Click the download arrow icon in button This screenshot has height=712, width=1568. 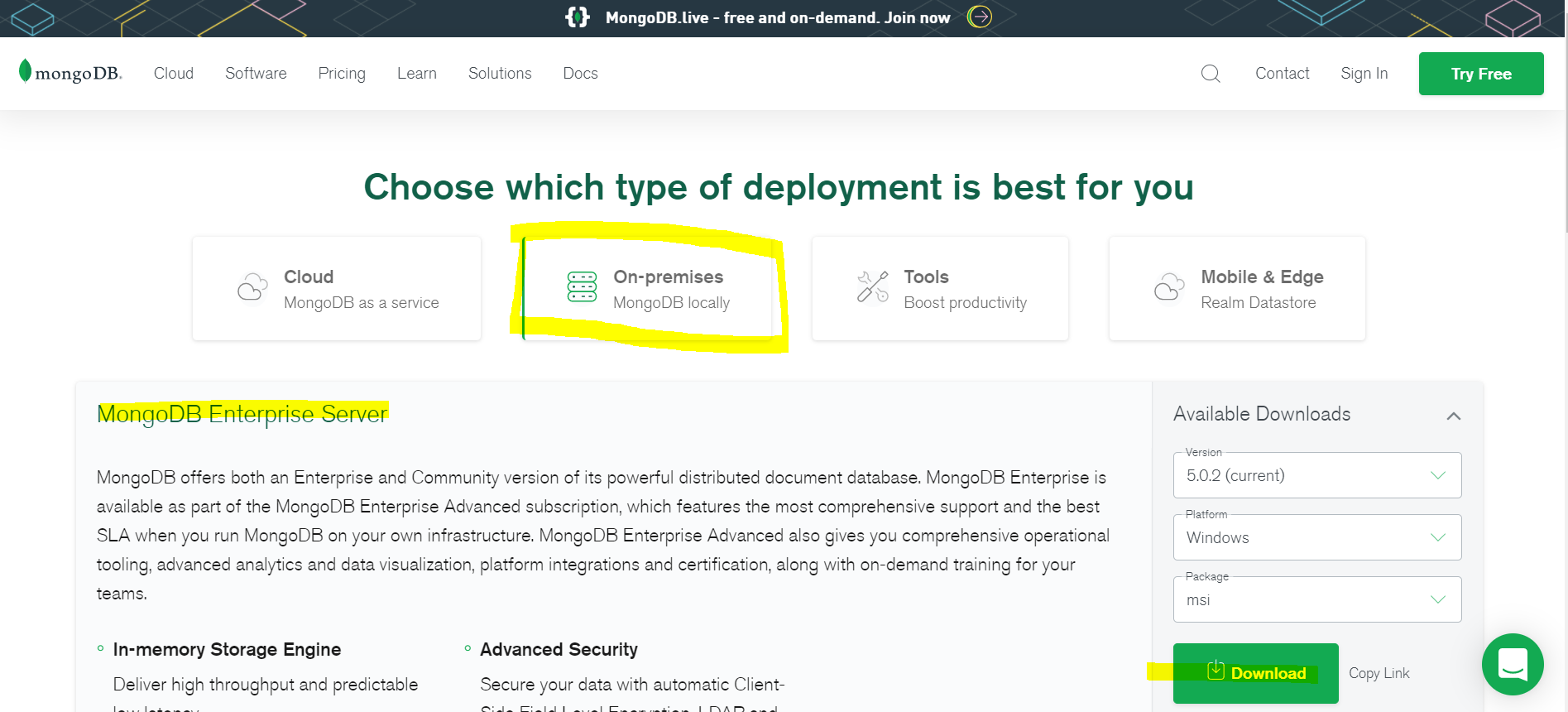pos(1216,670)
